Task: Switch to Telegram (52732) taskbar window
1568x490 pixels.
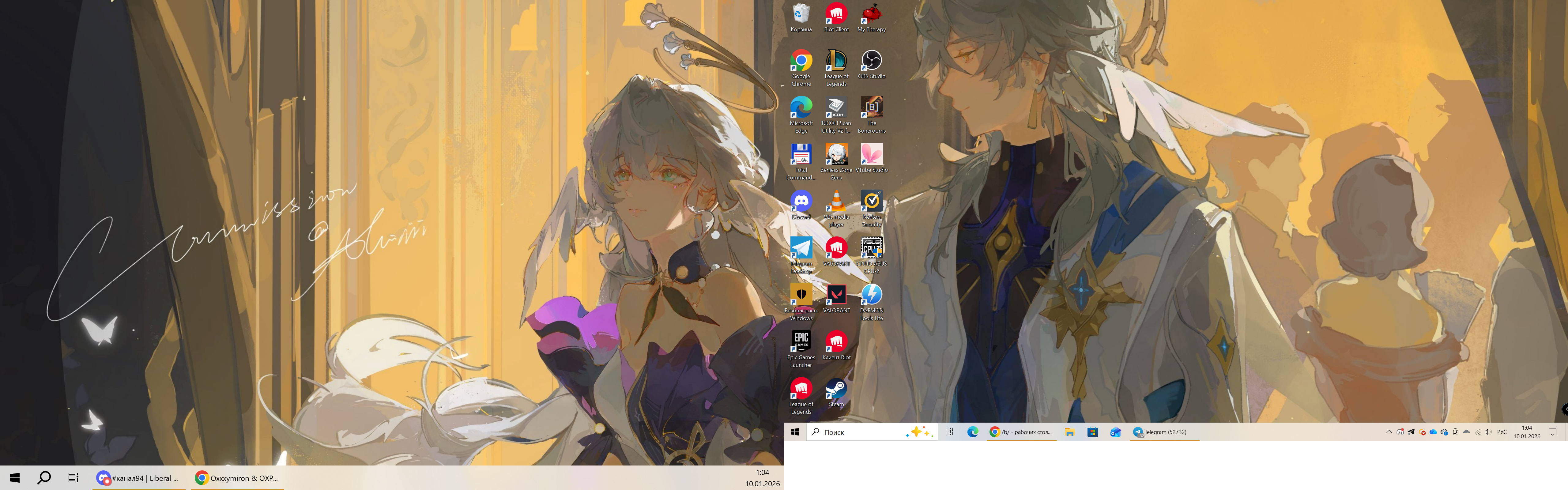Action: click(1159, 432)
